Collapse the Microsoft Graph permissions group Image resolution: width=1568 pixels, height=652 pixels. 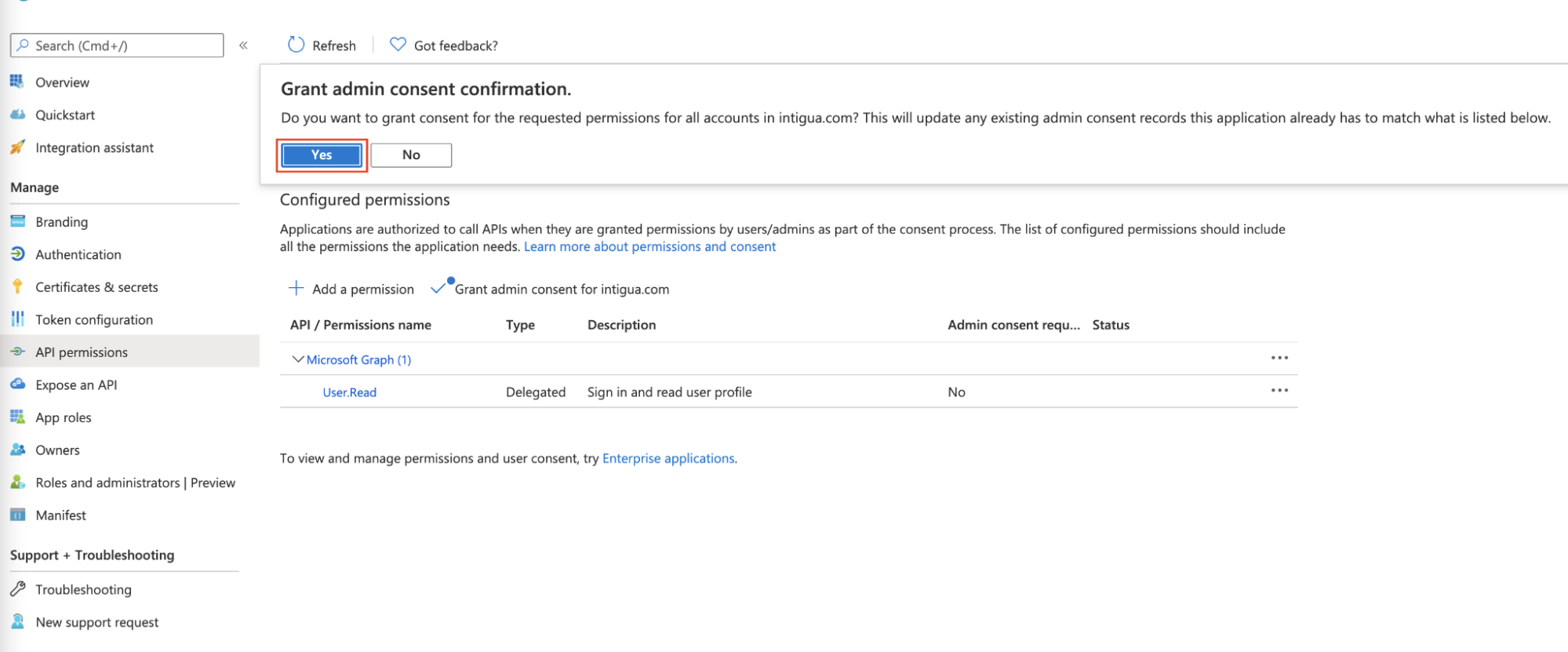click(297, 359)
